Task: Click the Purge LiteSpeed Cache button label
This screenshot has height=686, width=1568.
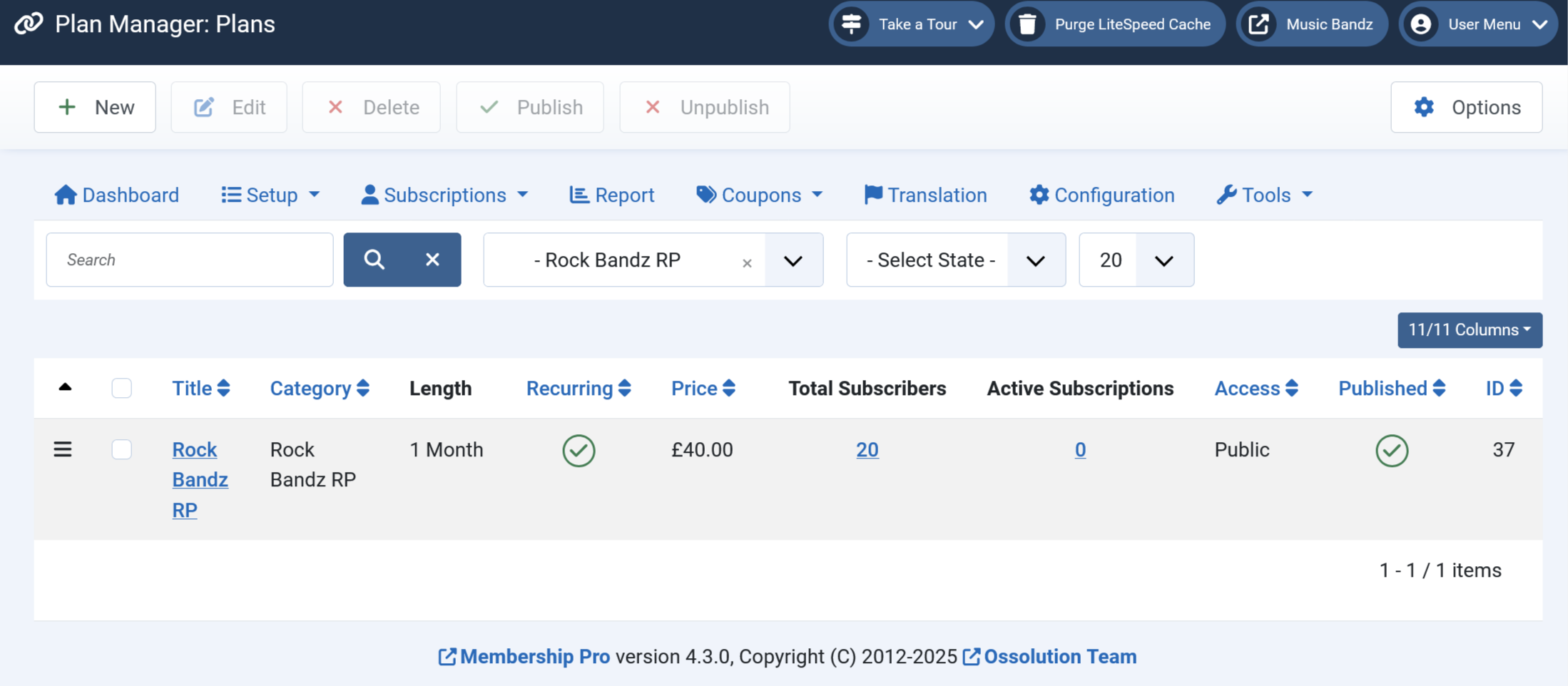Action: (1133, 24)
